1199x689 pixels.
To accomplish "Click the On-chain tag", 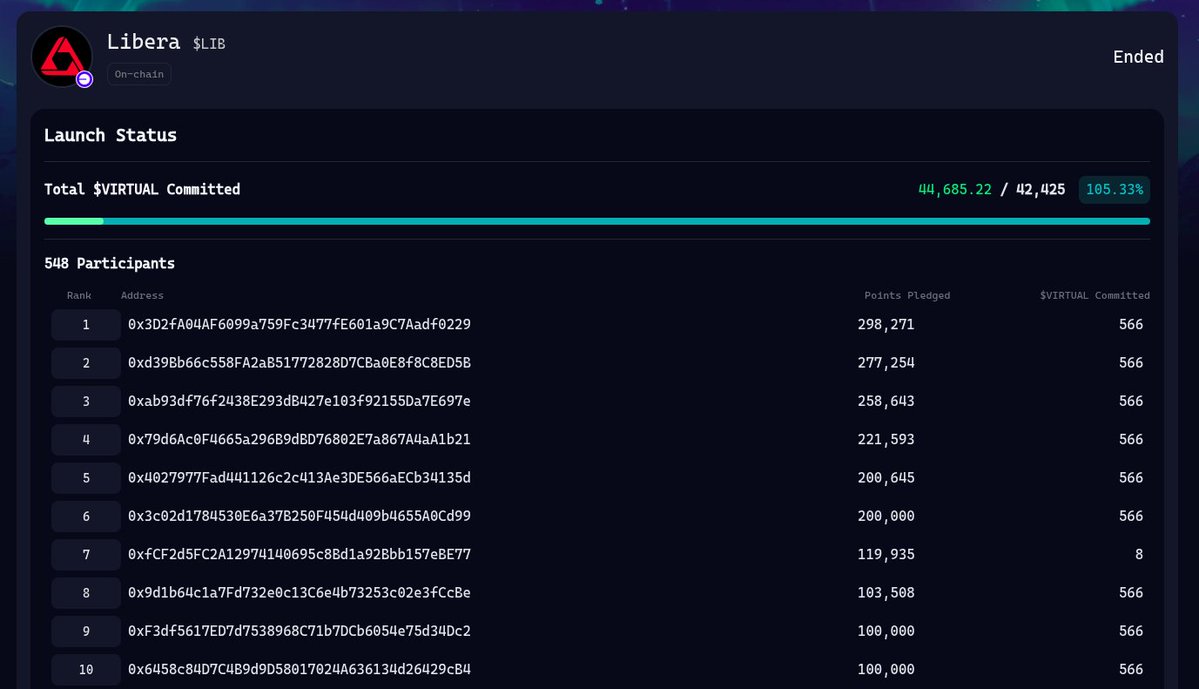I will [139, 74].
